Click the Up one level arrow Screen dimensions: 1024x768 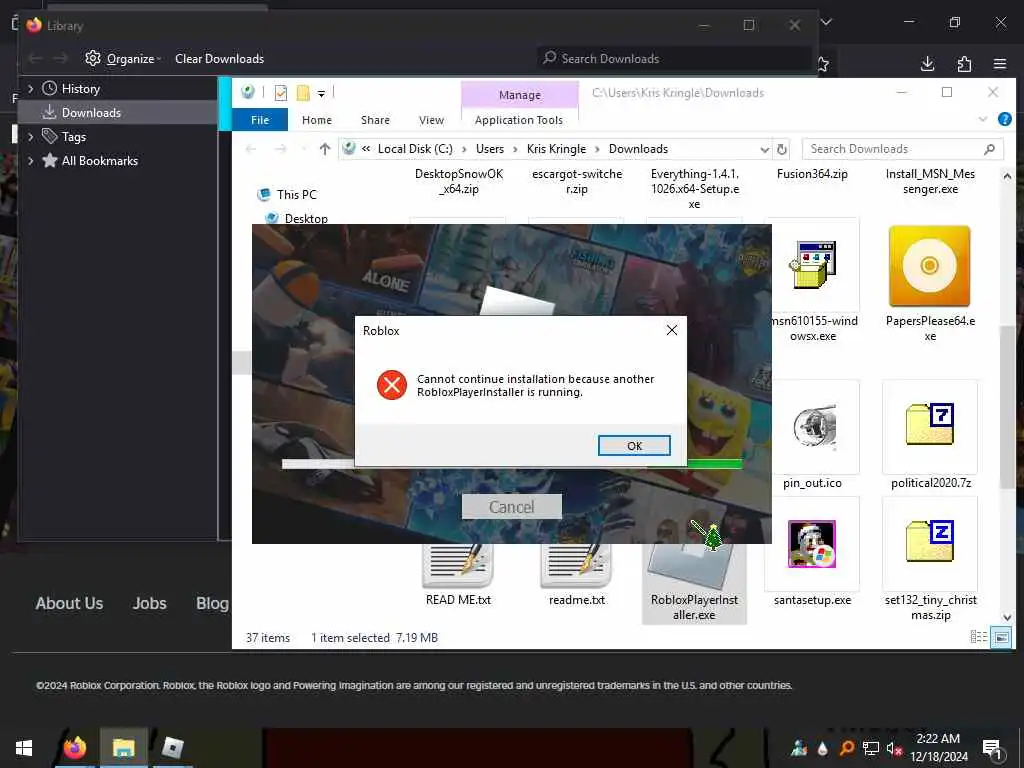point(325,149)
